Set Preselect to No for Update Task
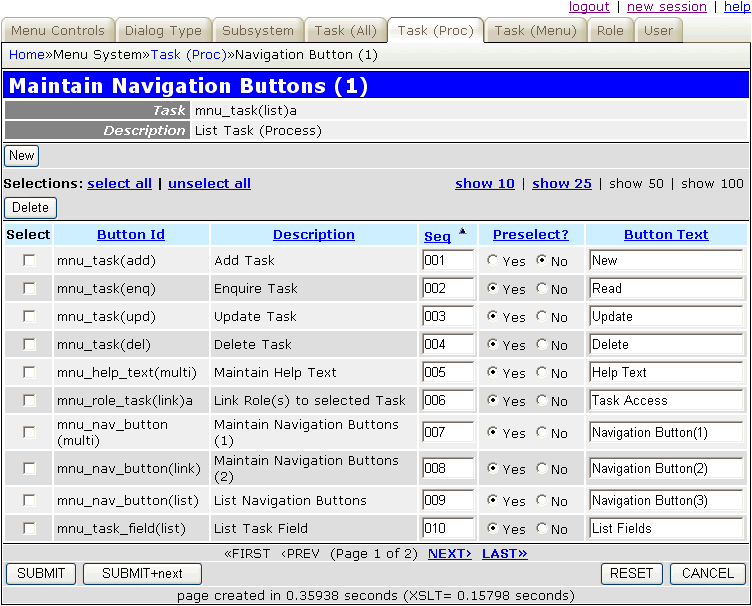Screen dimensions: 752x606 pyautogui.click(x=542, y=316)
